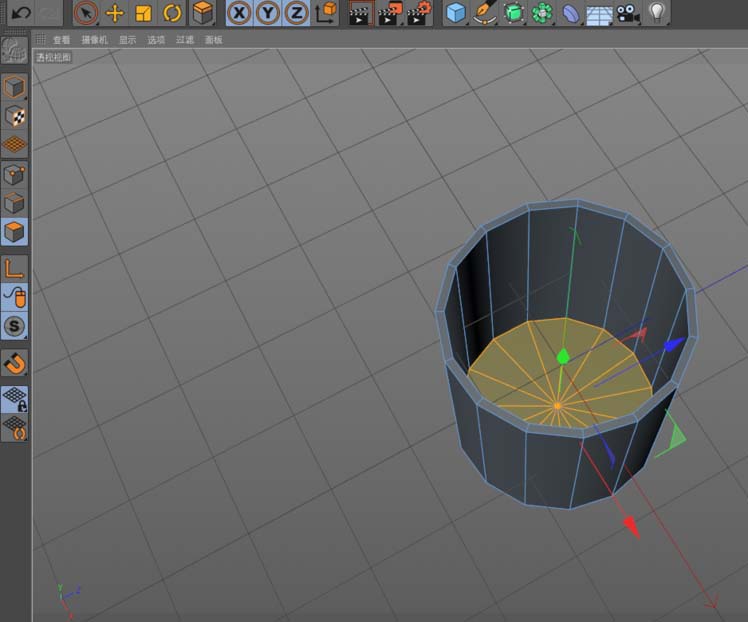This screenshot has width=748, height=622.
Task: Toggle X axis lock
Action: (238, 13)
